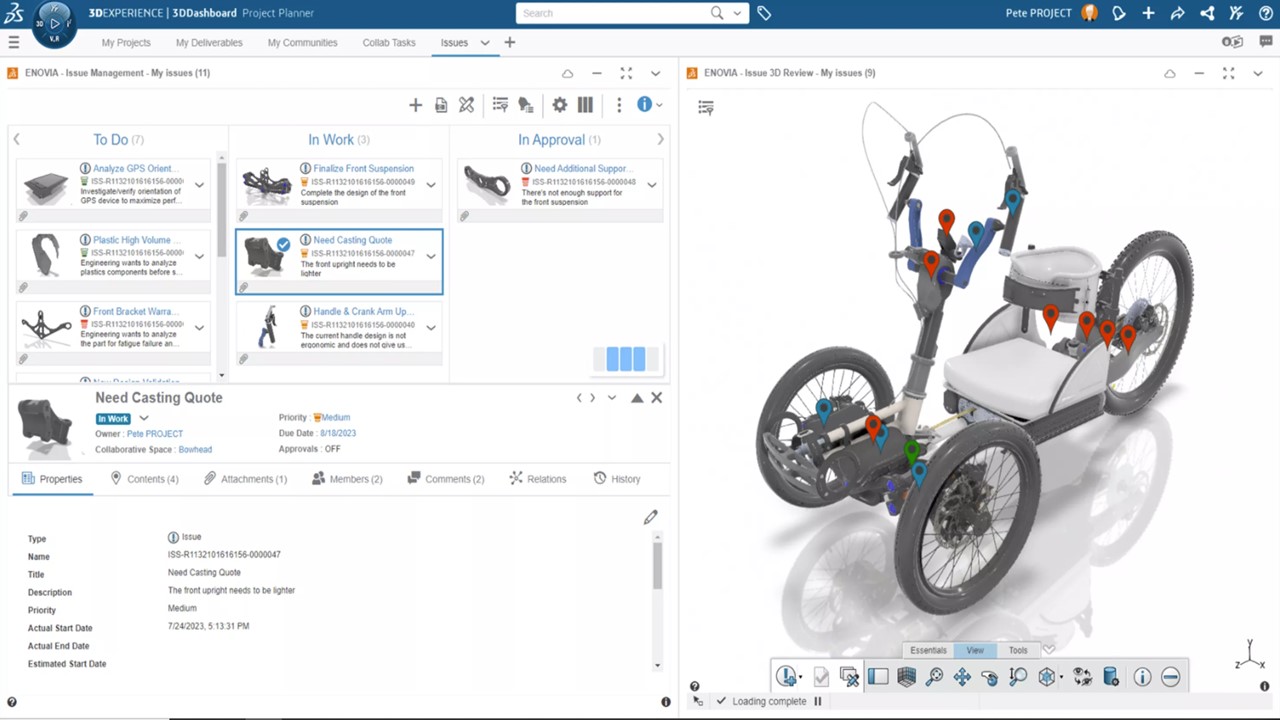Click the tag icon next to search bar

point(764,13)
